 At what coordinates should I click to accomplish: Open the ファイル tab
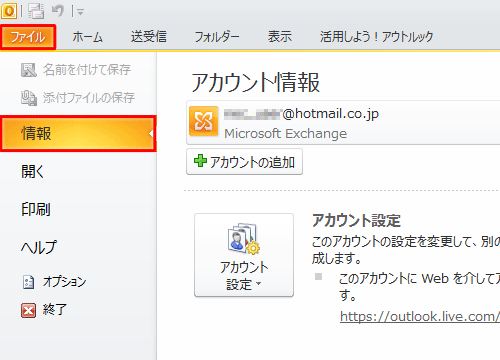click(28, 37)
